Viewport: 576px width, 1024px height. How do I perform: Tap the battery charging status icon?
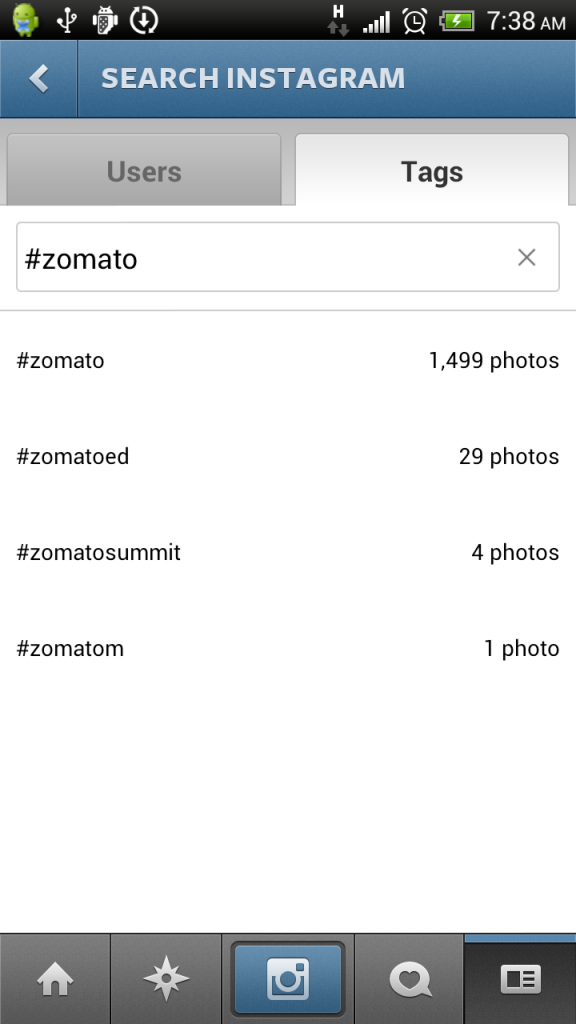pos(457,21)
